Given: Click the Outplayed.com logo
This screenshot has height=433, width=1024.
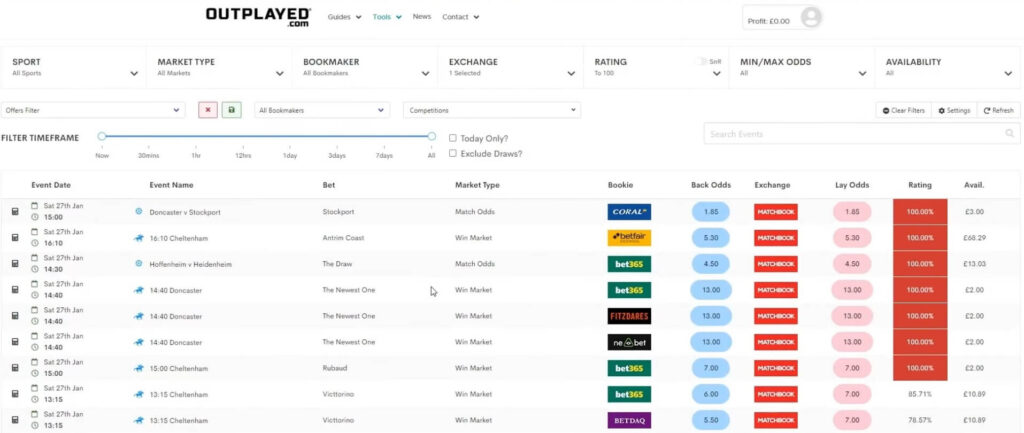Looking at the screenshot, I should 258,16.
